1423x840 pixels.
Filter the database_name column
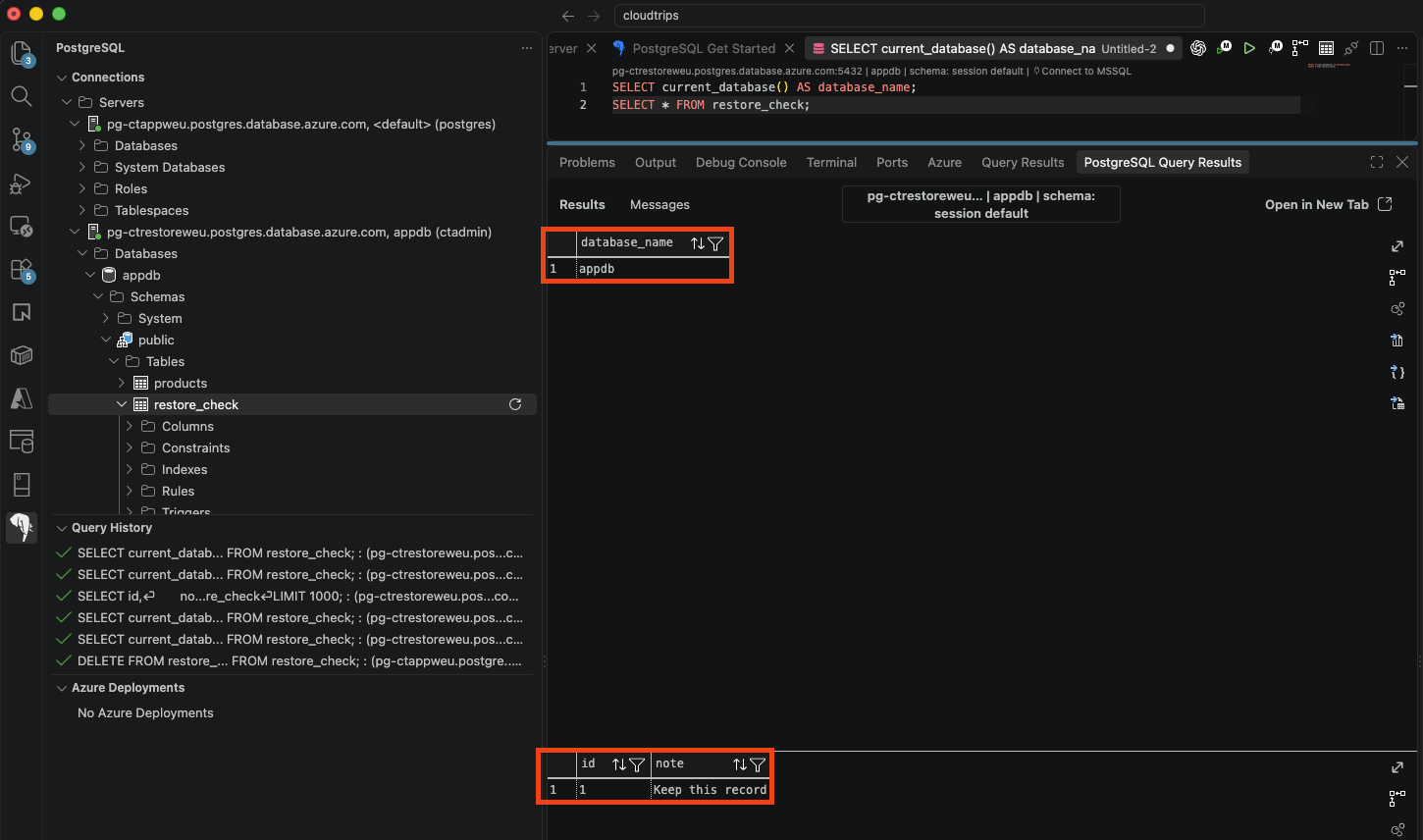tap(715, 243)
